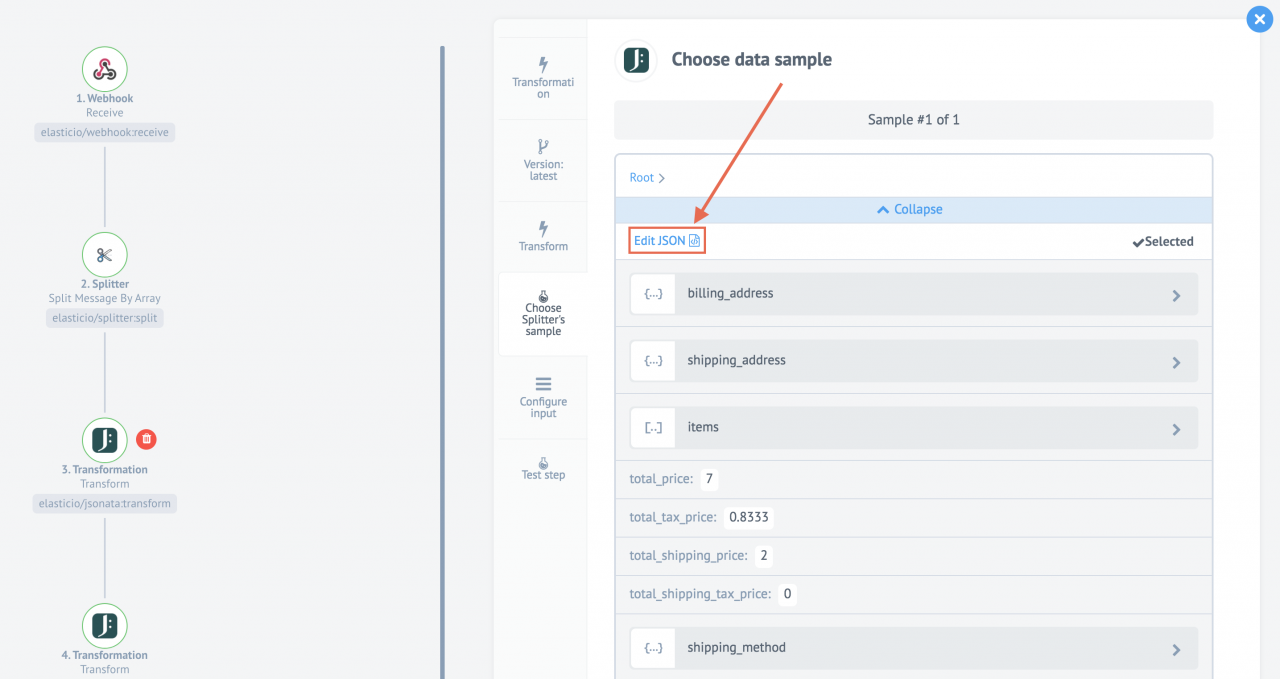Image resolution: width=1280 pixels, height=679 pixels.
Task: Click Split Message By Array text
Action: pyautogui.click(x=104, y=298)
